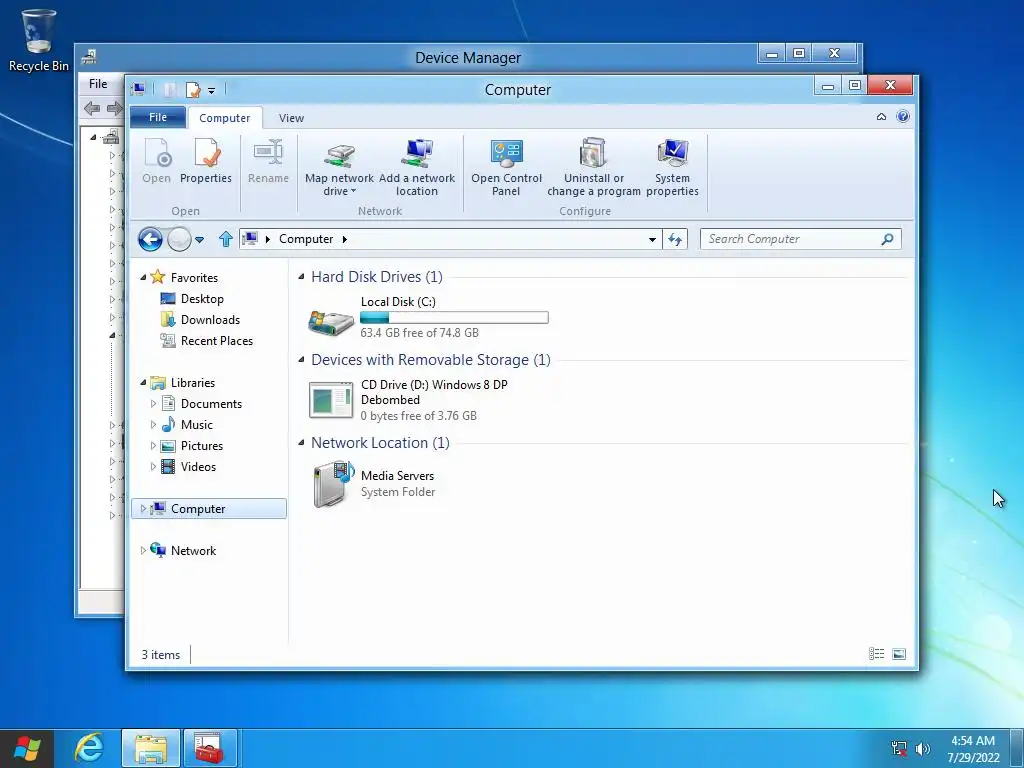Image resolution: width=1024 pixels, height=768 pixels.
Task: Collapse the ribbon with the caret button
Action: (881, 117)
